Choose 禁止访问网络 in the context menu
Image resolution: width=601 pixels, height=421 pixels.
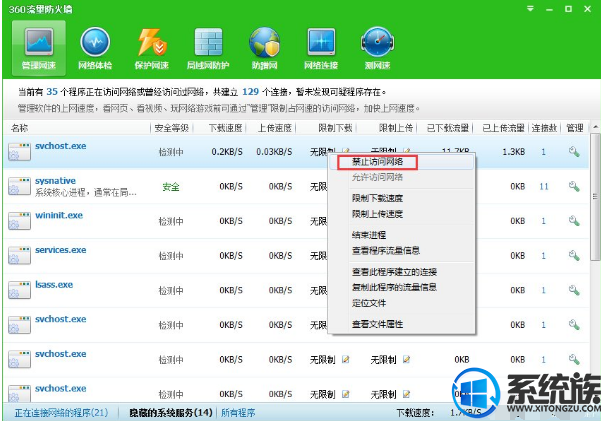click(x=378, y=162)
